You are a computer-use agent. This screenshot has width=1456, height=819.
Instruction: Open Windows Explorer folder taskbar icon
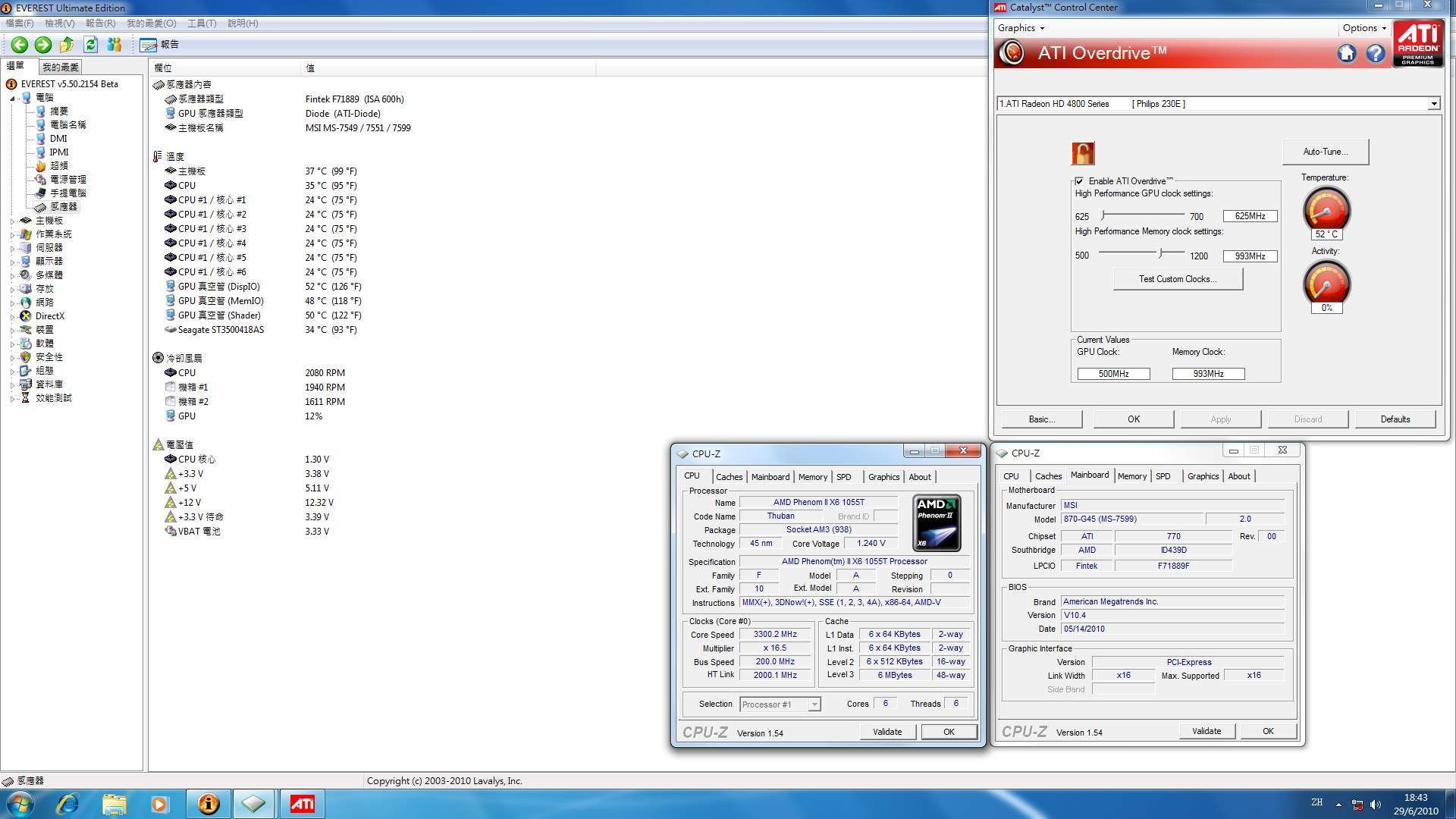(114, 804)
